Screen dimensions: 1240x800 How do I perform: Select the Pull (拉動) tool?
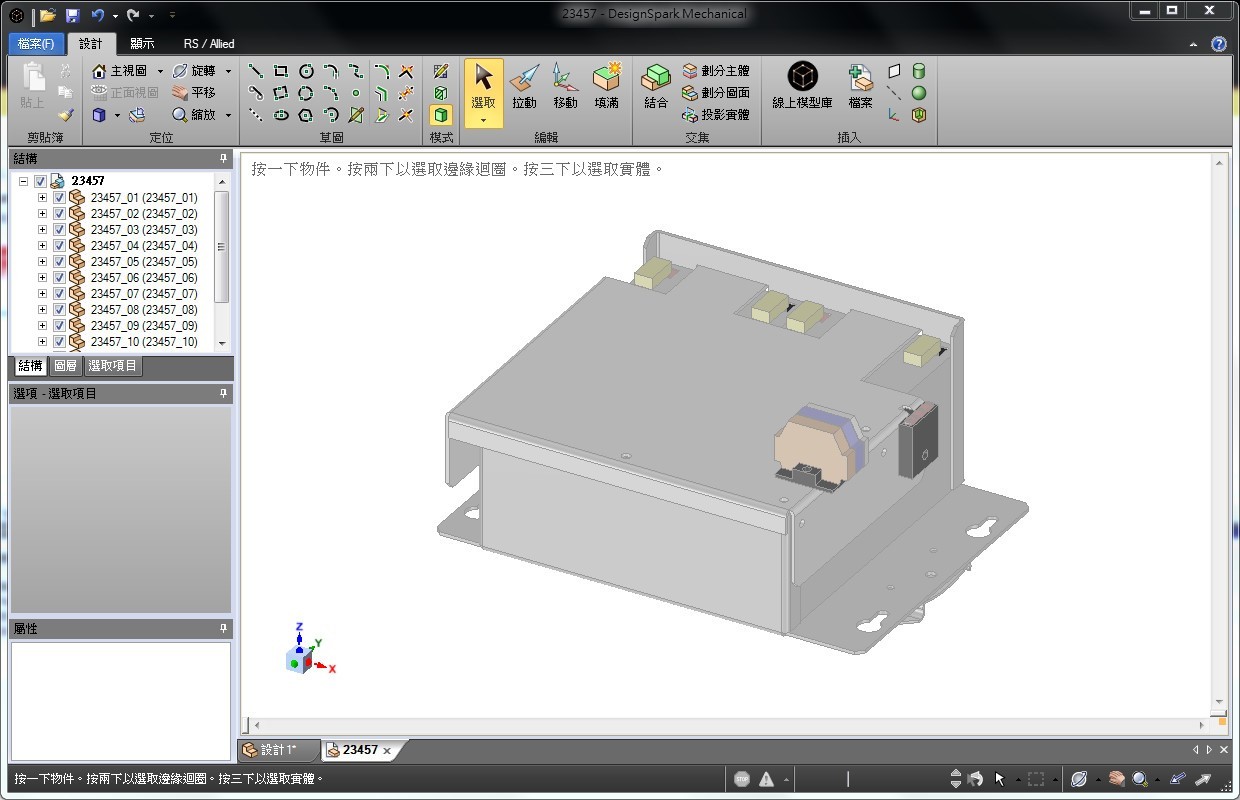[524, 86]
